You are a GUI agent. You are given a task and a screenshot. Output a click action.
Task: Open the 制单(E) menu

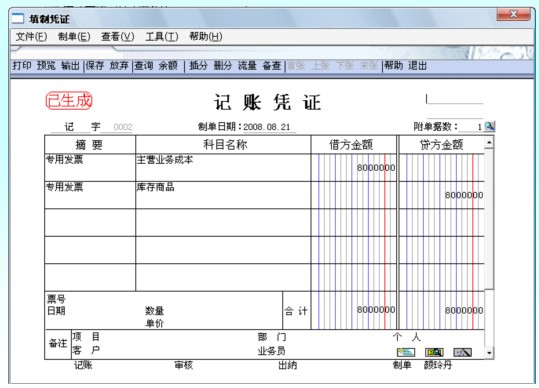[x=74, y=36]
